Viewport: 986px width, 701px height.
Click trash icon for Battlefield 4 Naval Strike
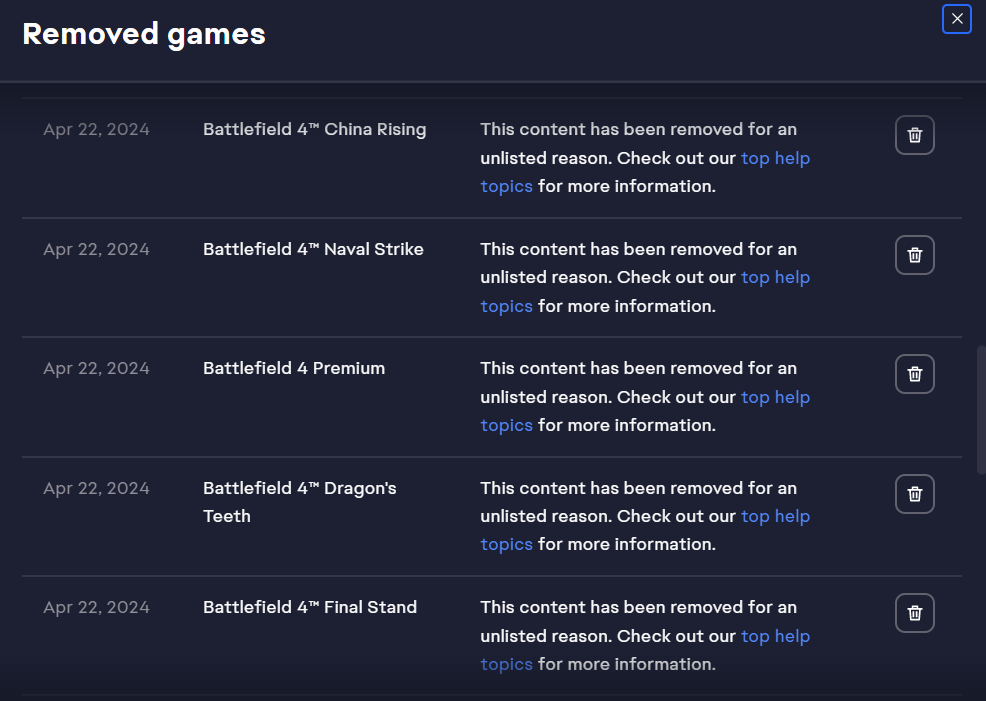pyautogui.click(x=914, y=255)
